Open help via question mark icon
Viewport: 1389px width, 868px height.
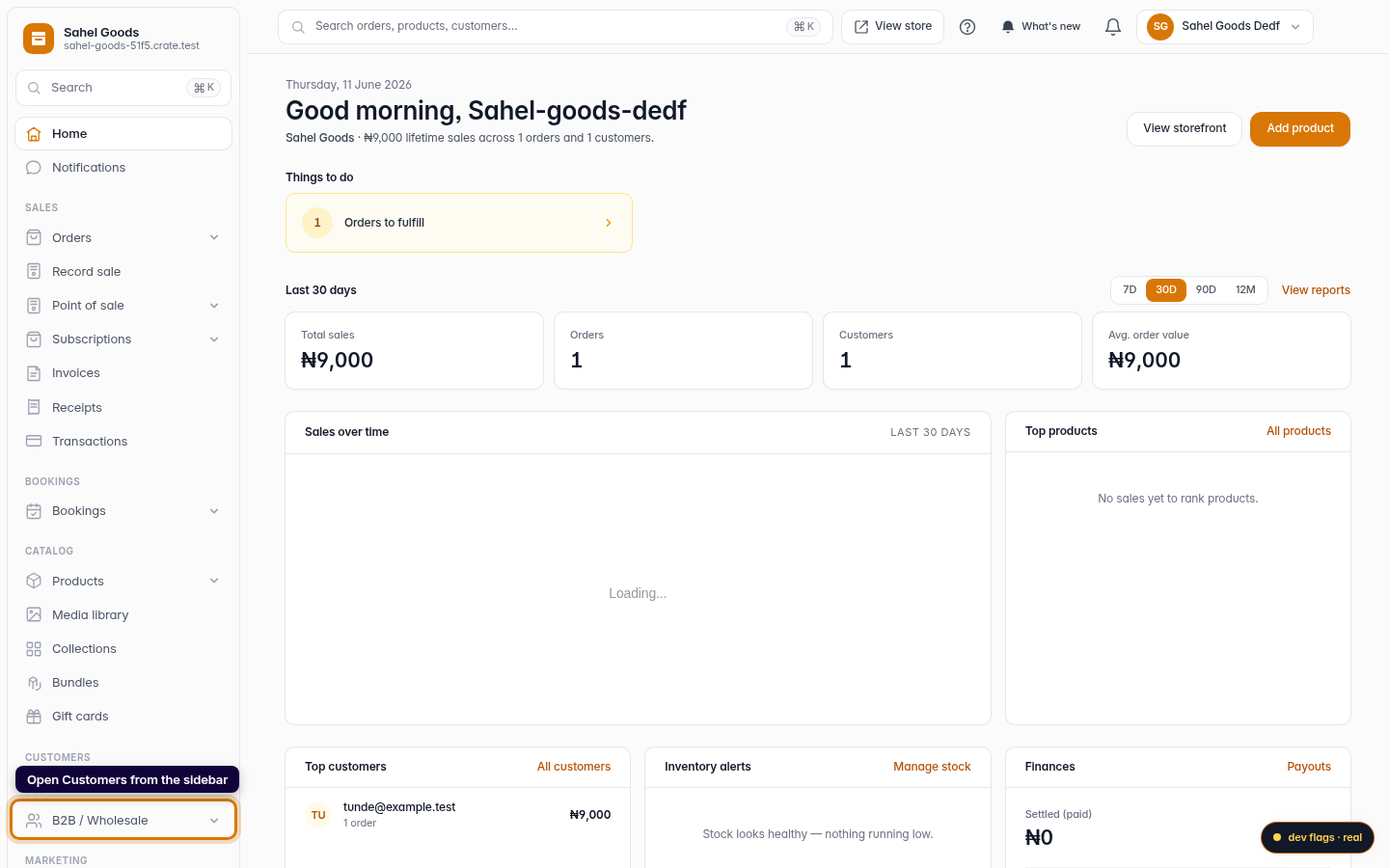(967, 27)
